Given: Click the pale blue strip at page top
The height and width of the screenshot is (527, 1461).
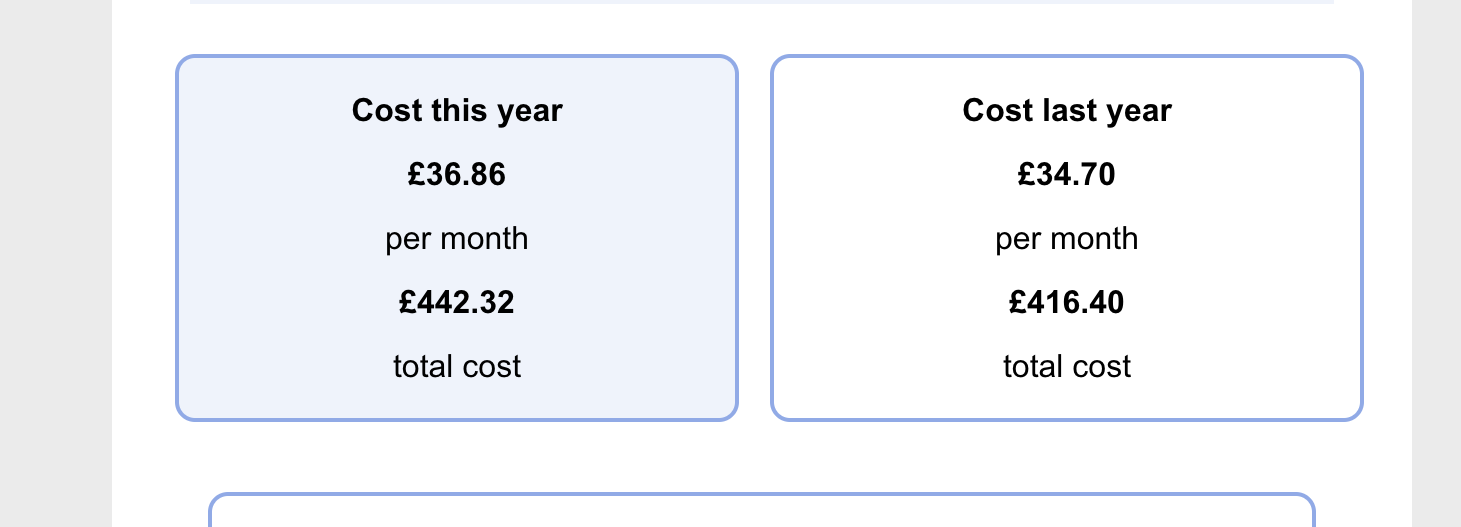Looking at the screenshot, I should click(760, 2).
